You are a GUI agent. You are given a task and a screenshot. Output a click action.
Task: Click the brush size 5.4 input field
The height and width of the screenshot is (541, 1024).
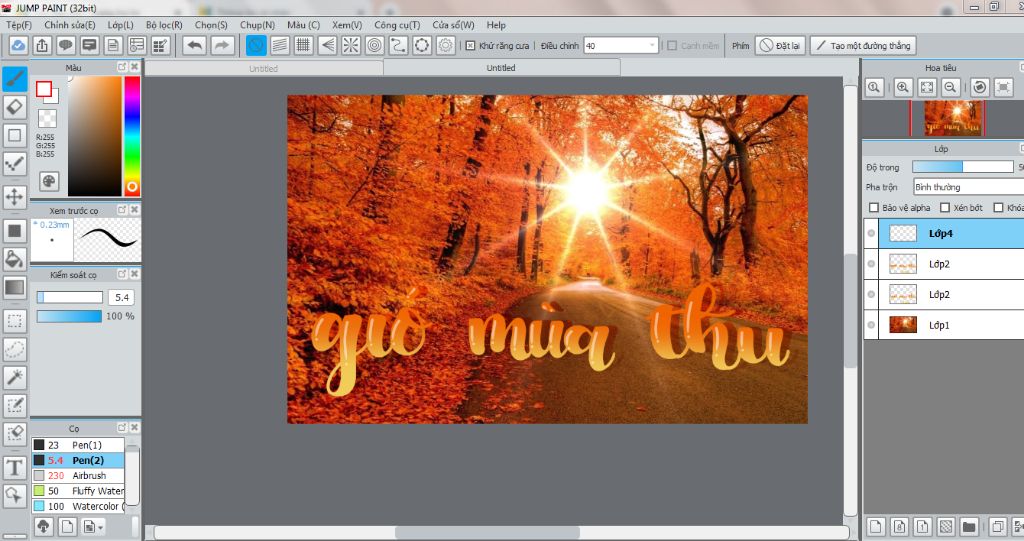tap(121, 297)
